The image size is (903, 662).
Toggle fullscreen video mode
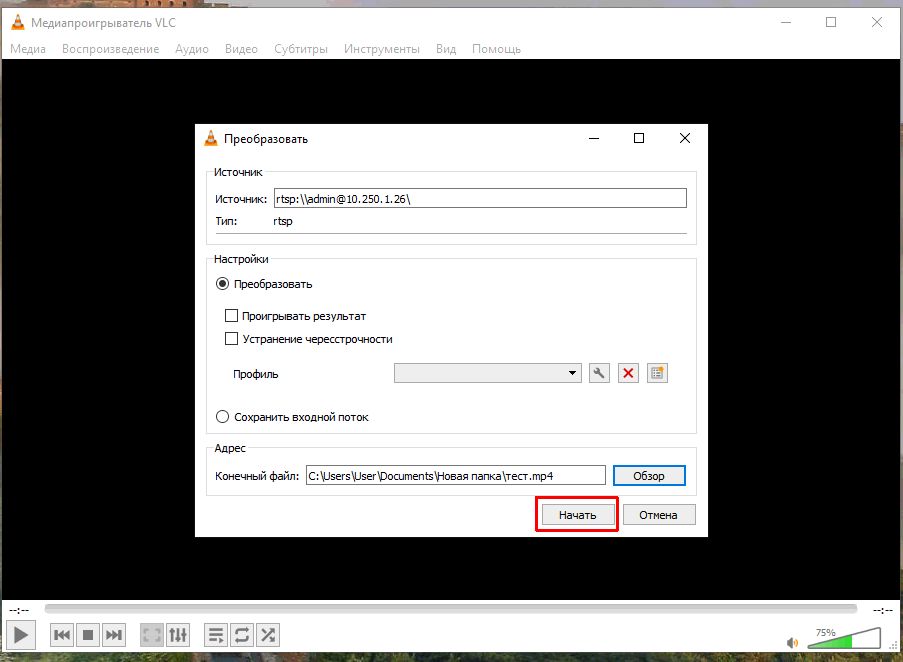click(x=152, y=635)
